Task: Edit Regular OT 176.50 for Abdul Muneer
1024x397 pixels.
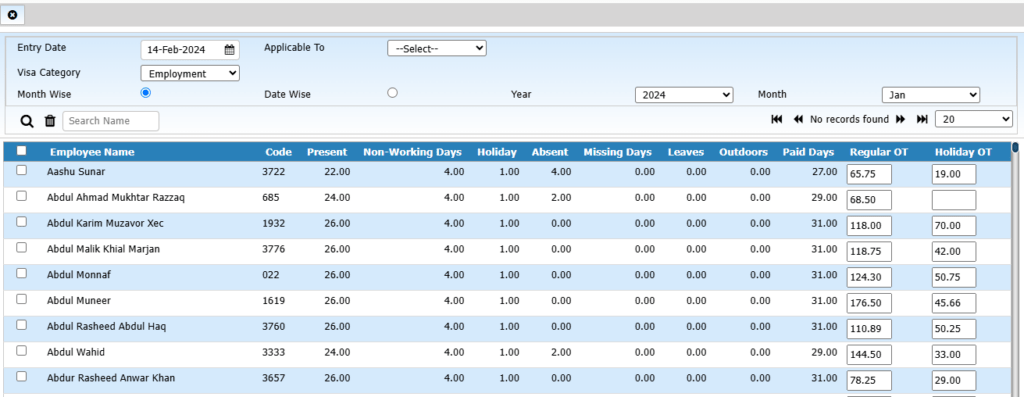Action: [869, 303]
